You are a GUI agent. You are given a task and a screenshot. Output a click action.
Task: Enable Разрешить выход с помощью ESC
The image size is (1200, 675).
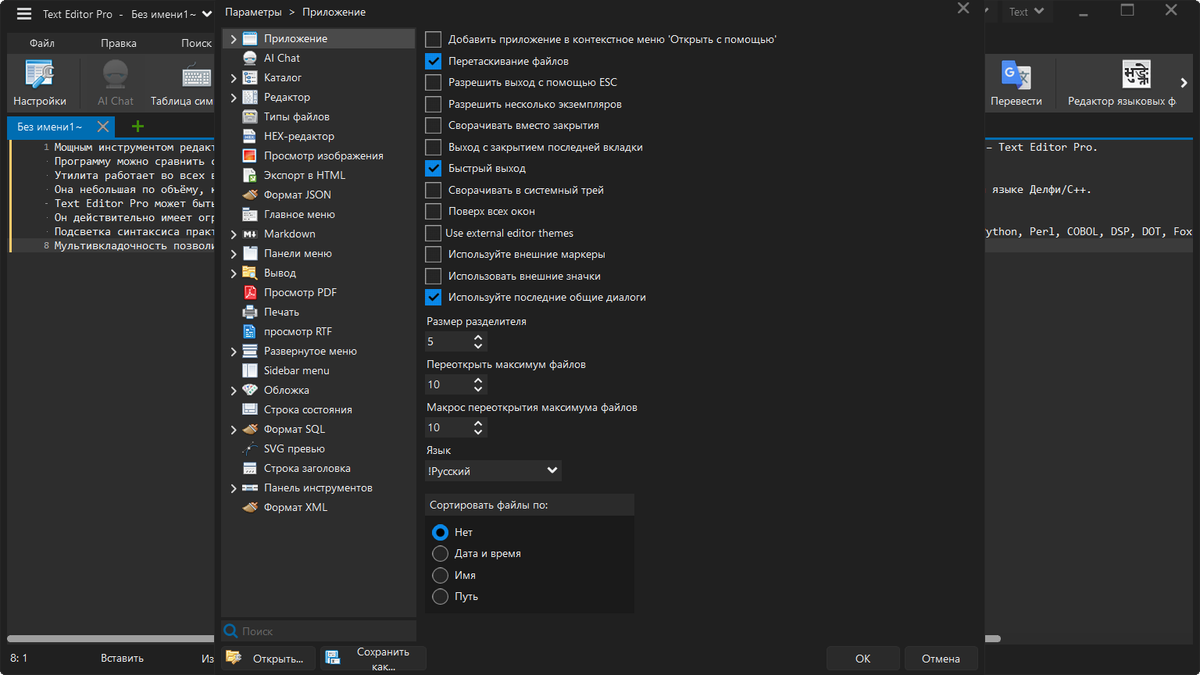click(433, 82)
